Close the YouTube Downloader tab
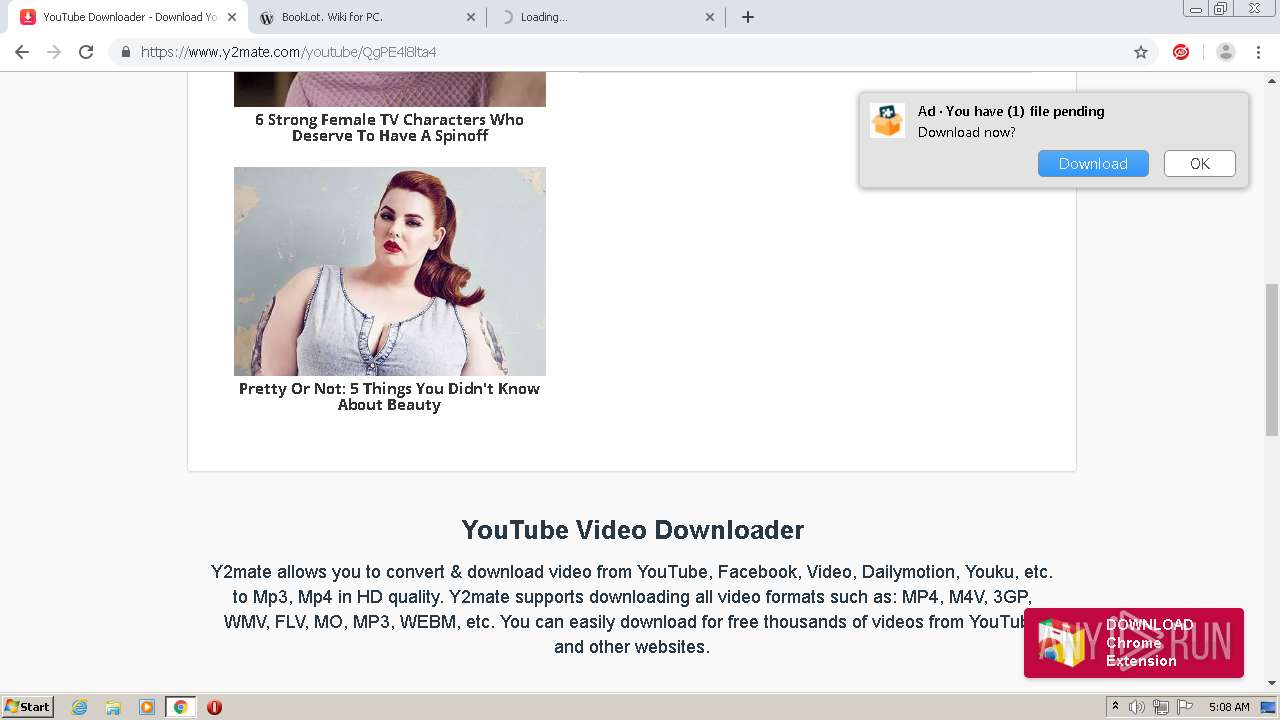 [x=232, y=17]
